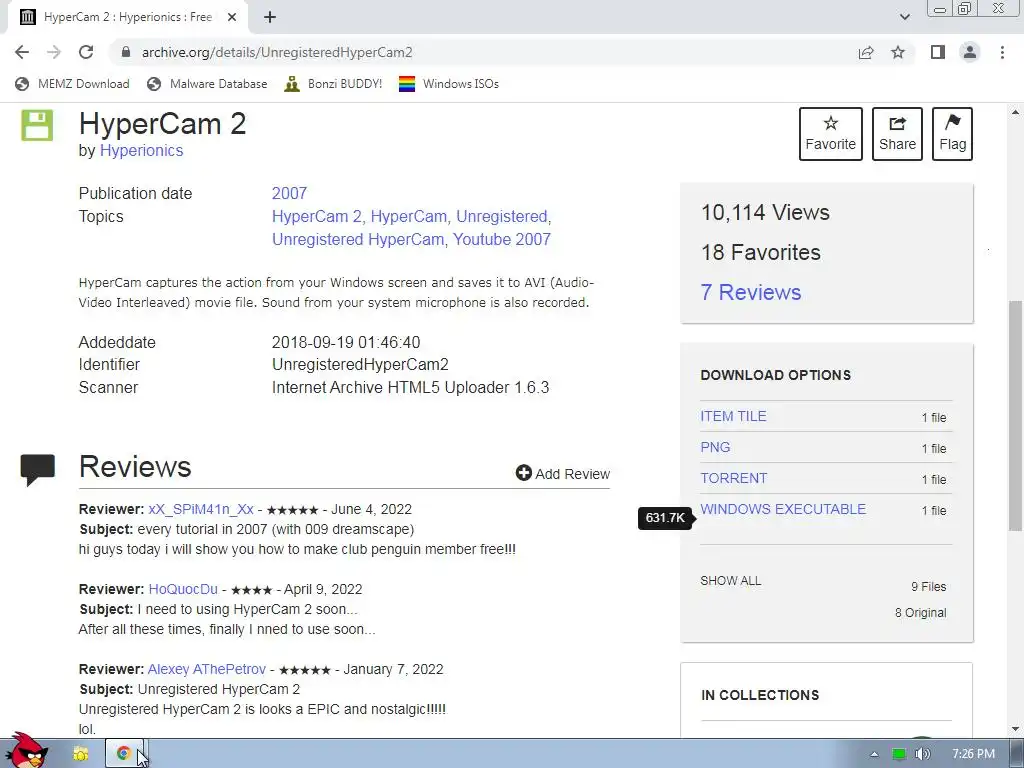Click the Identifier value UnregisteredHyperCam2
This screenshot has width=1024, height=768.
[360, 364]
